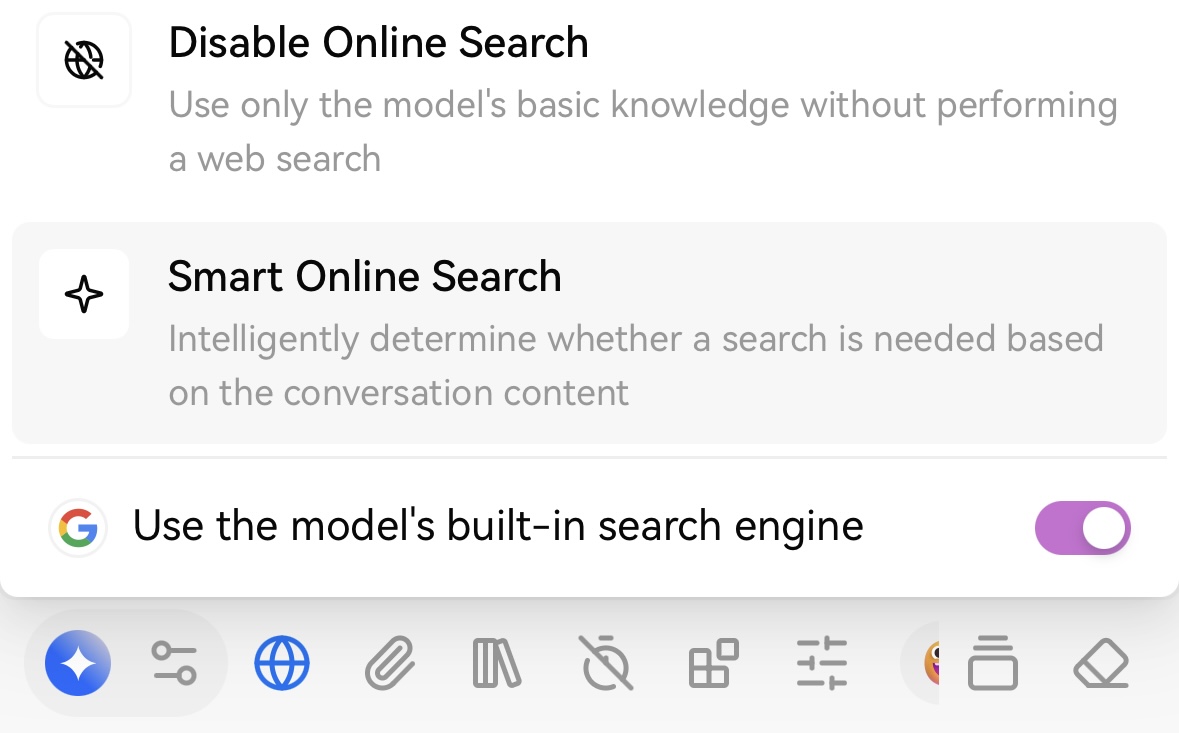Open the tuning sliders settings icon

pyautogui.click(x=822, y=663)
